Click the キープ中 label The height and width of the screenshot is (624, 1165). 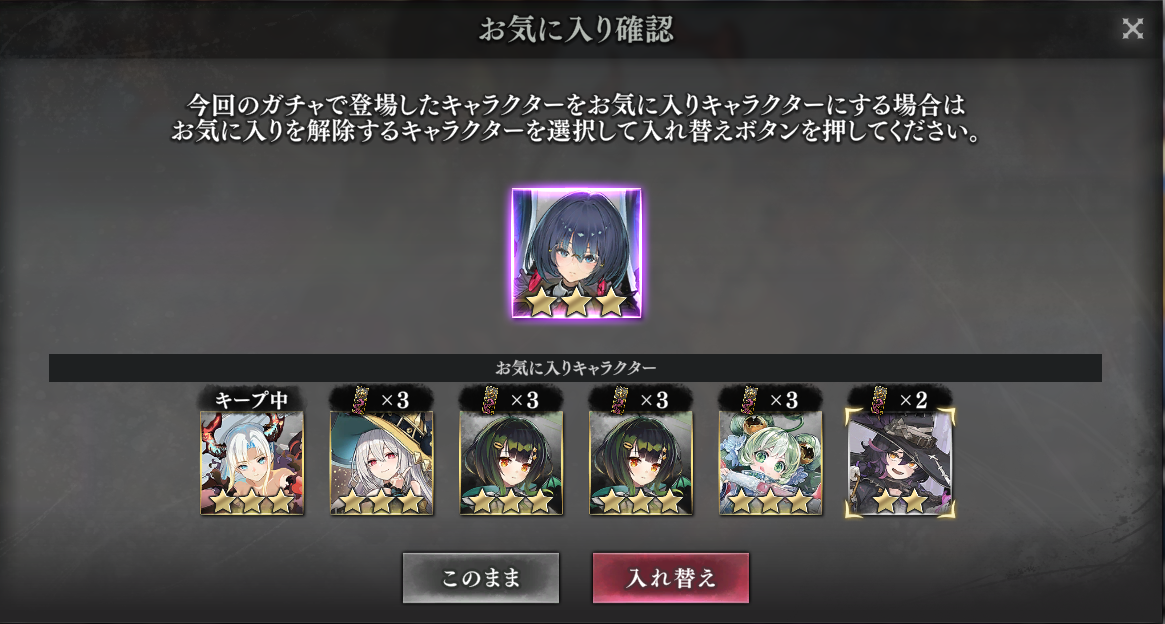click(251, 400)
